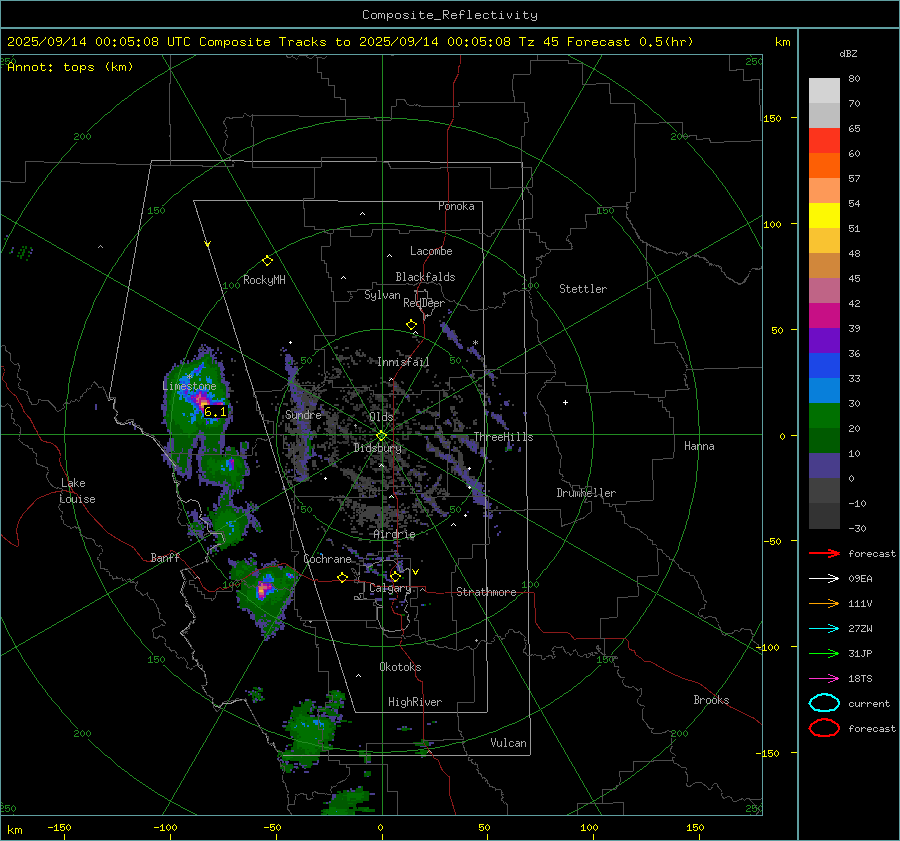This screenshot has width=900, height=841.
Task: Click the cyan current ellipse legend symbol
Action: tap(824, 703)
